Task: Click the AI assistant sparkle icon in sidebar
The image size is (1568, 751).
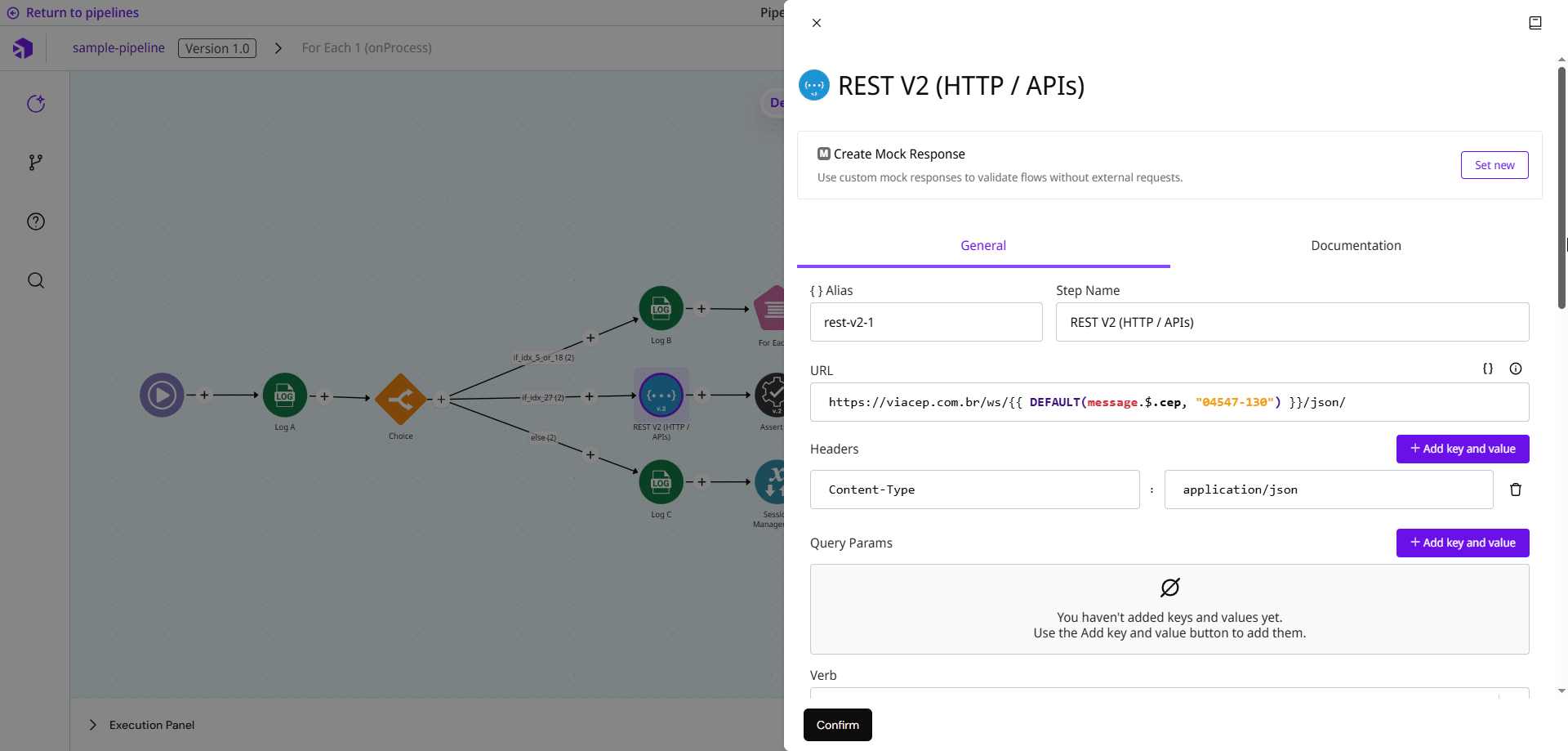Action: coord(36,104)
